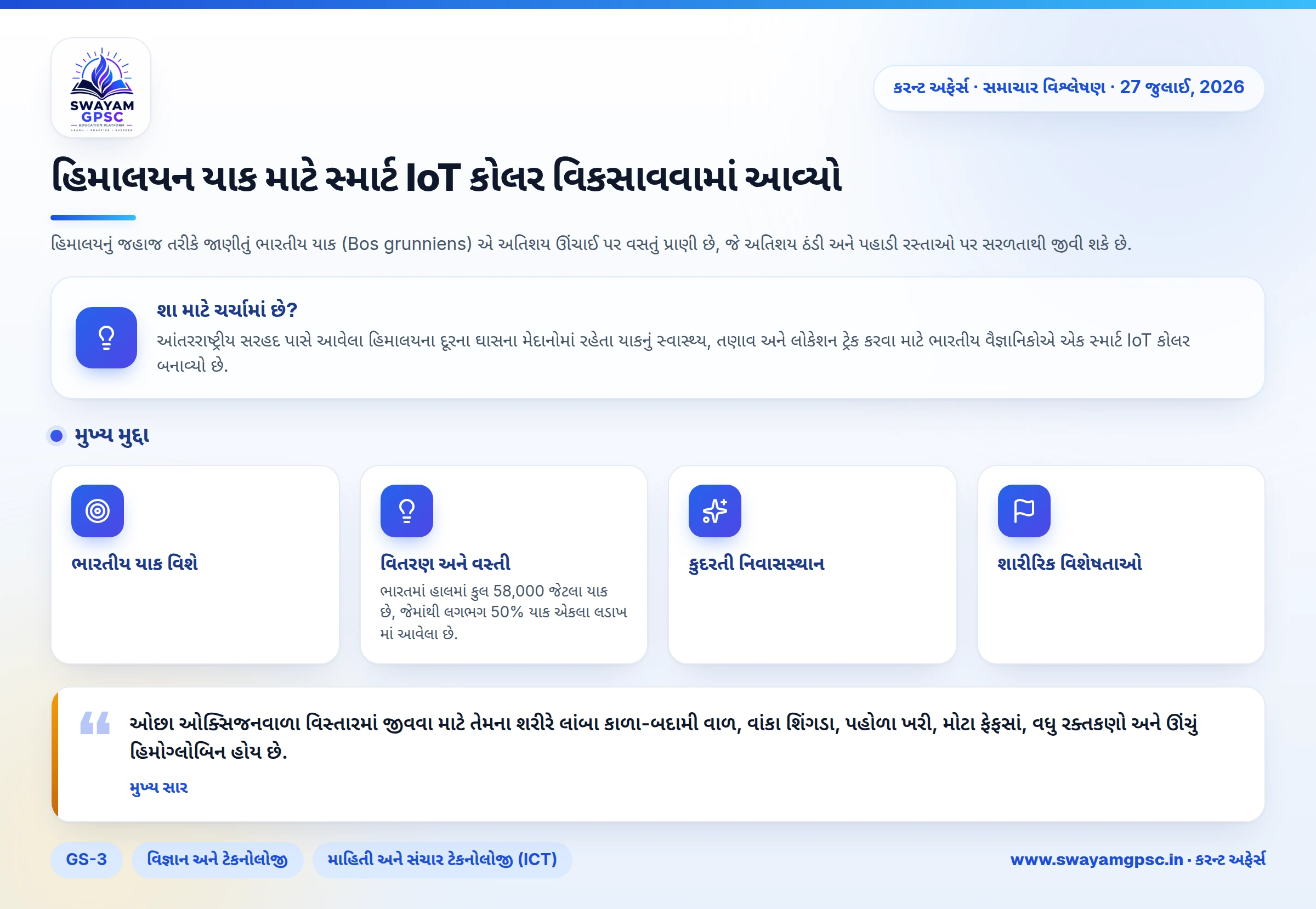Click the મુખ્ય મુદ્દા section heading

[x=112, y=436]
